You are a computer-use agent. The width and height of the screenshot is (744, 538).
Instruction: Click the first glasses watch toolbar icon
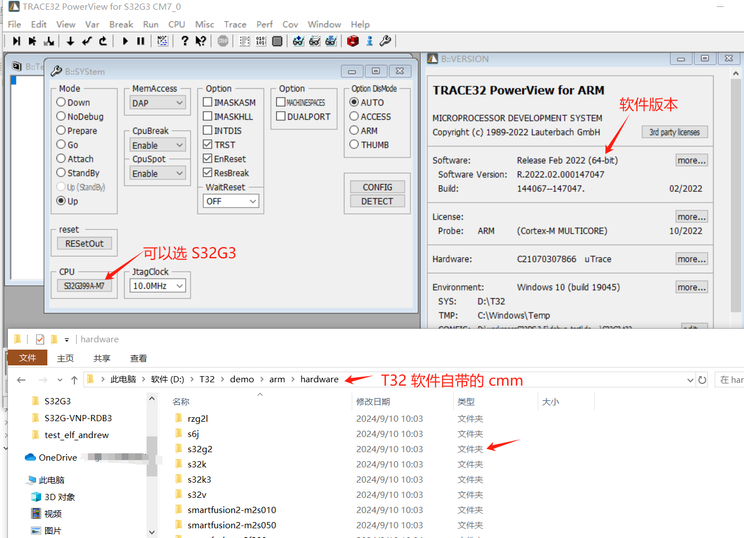tap(298, 41)
